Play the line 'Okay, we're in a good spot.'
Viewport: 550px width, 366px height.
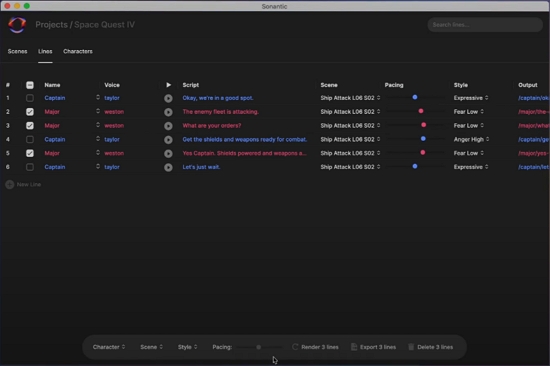[168, 98]
